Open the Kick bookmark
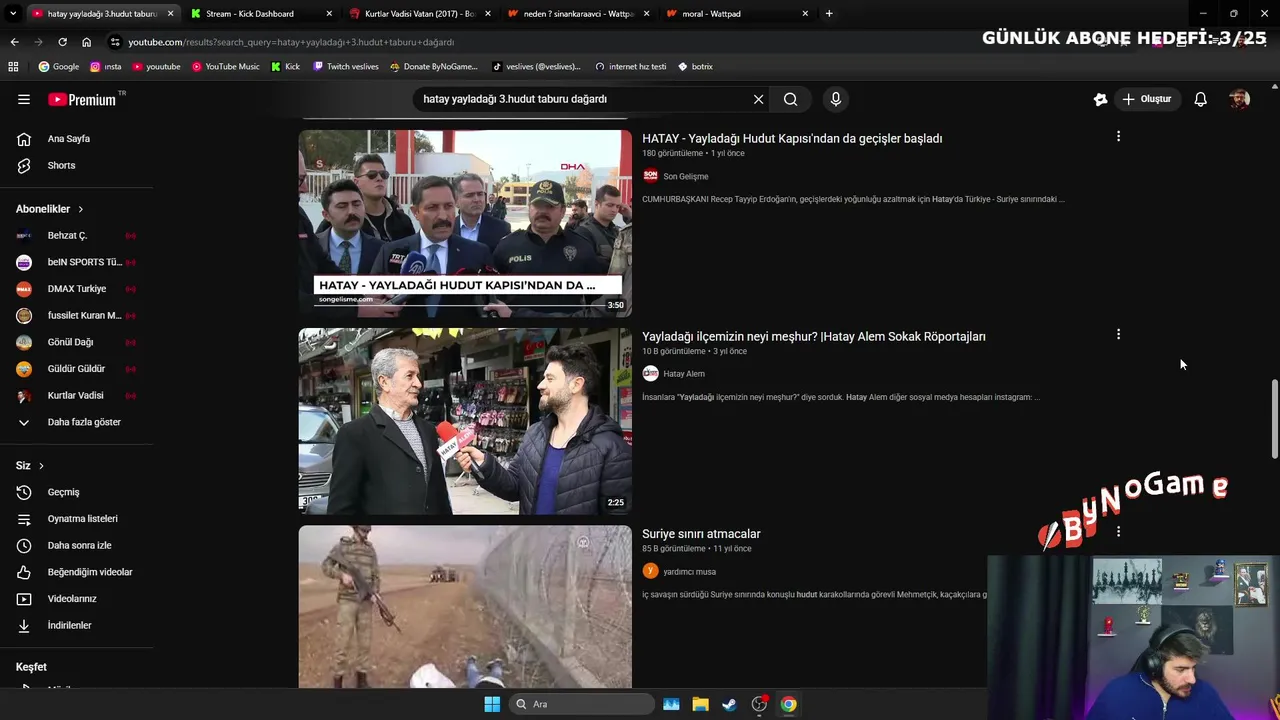The height and width of the screenshot is (720, 1280). (285, 66)
